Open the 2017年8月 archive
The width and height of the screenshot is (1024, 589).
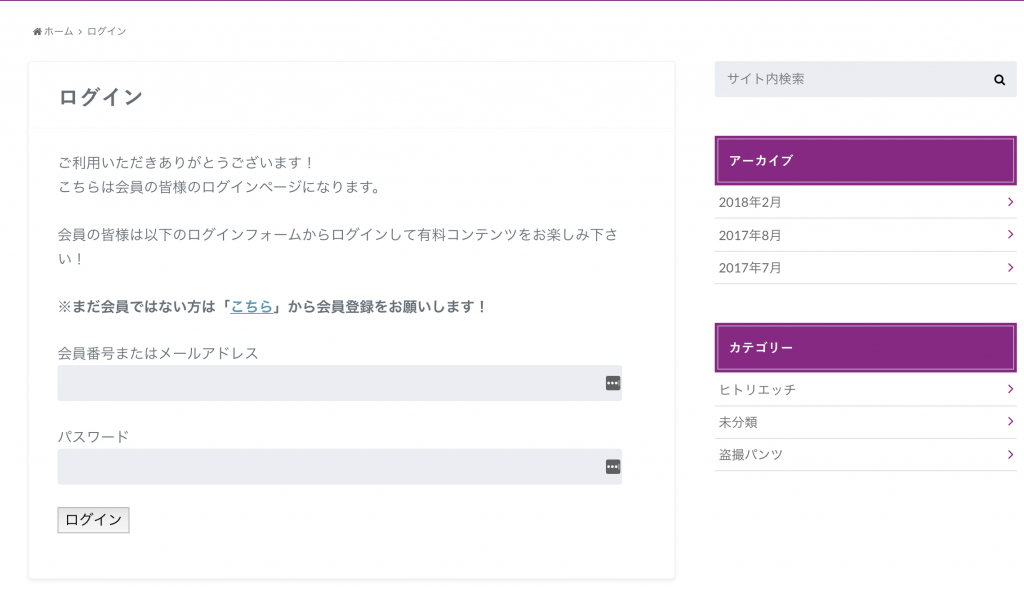coord(750,235)
